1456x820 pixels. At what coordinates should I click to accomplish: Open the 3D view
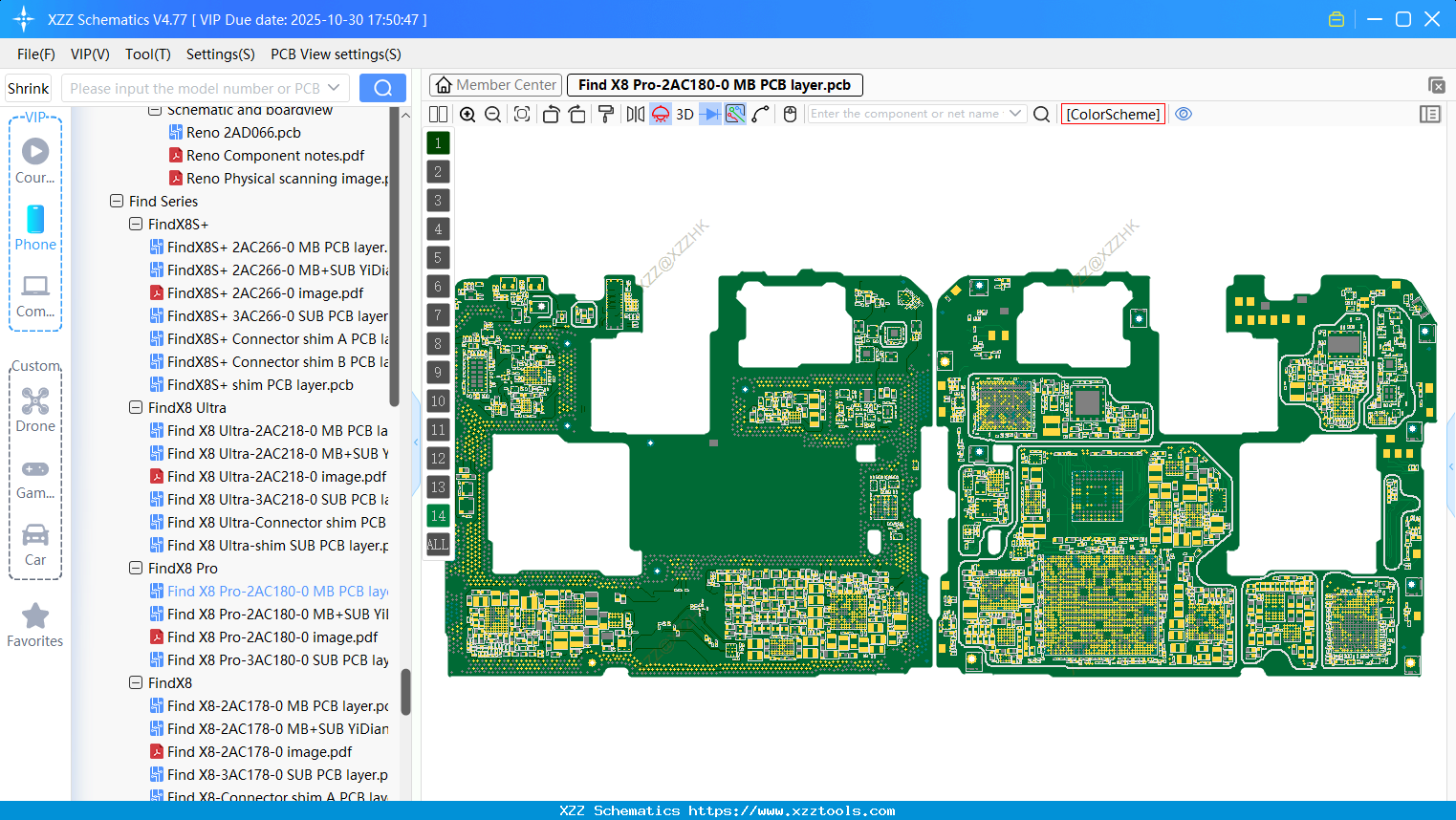point(685,114)
